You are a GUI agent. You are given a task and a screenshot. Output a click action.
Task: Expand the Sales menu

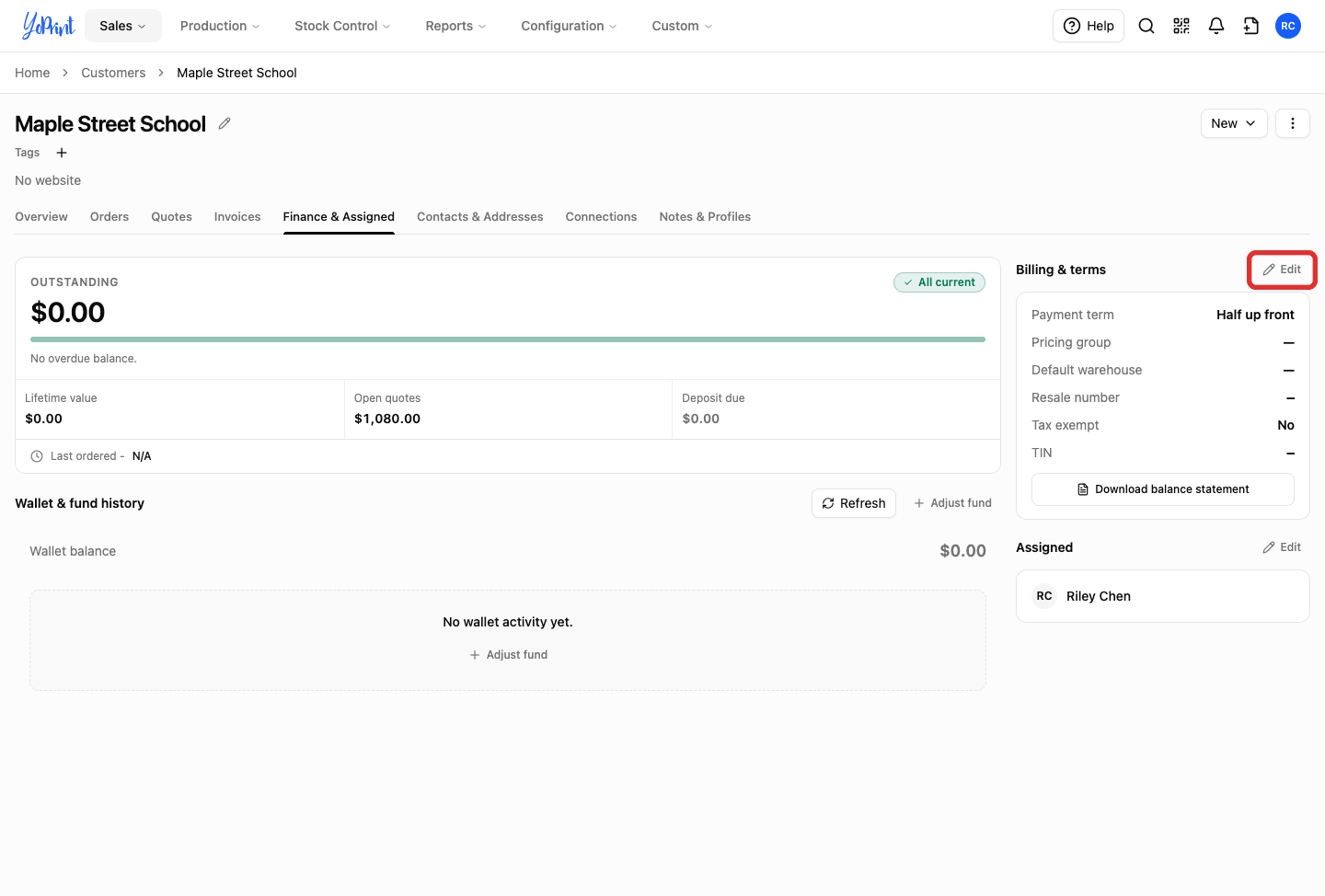pyautogui.click(x=123, y=26)
